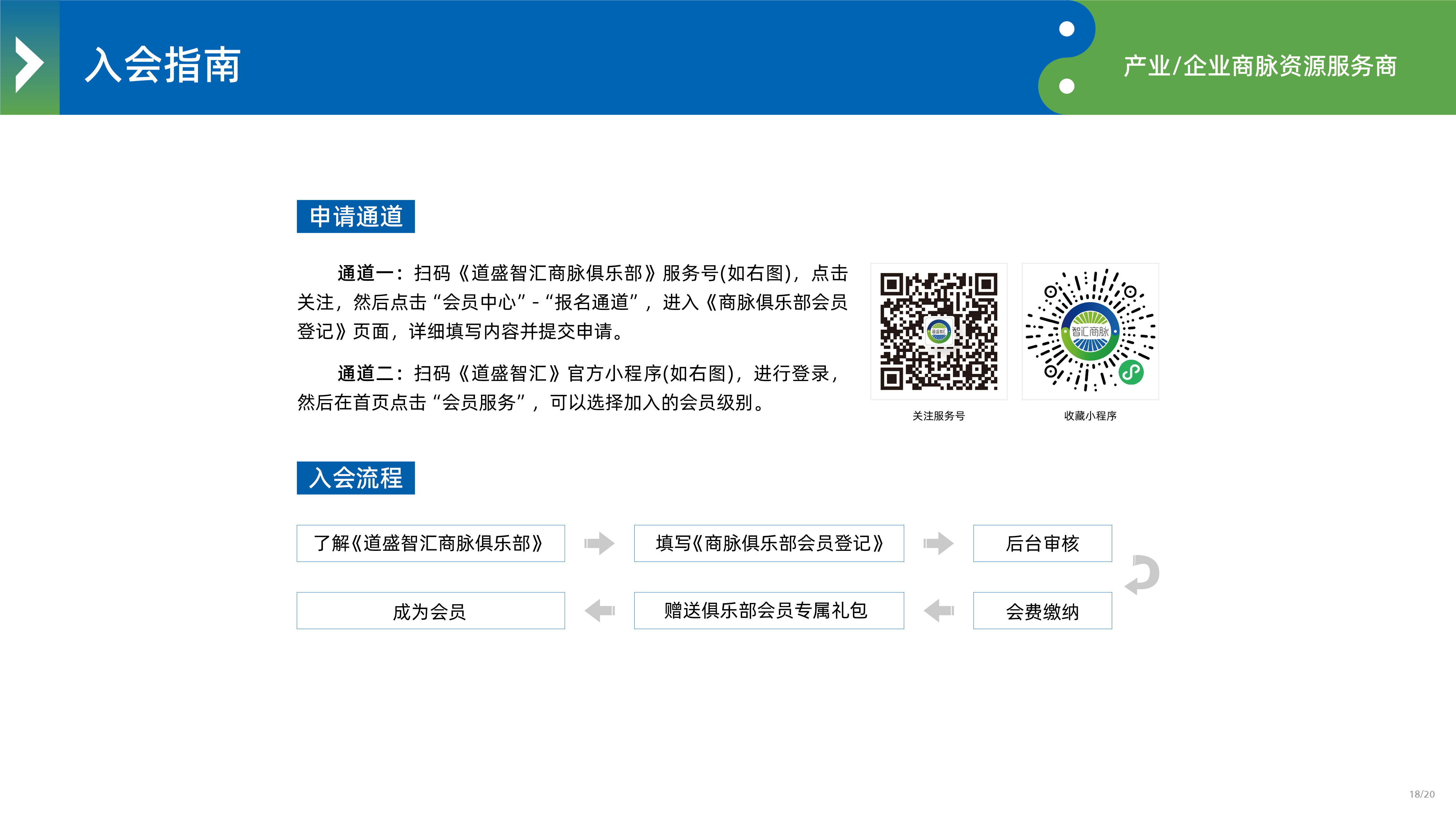Click the right arrow before 后台审核
This screenshot has height=819, width=1456.
938,543
